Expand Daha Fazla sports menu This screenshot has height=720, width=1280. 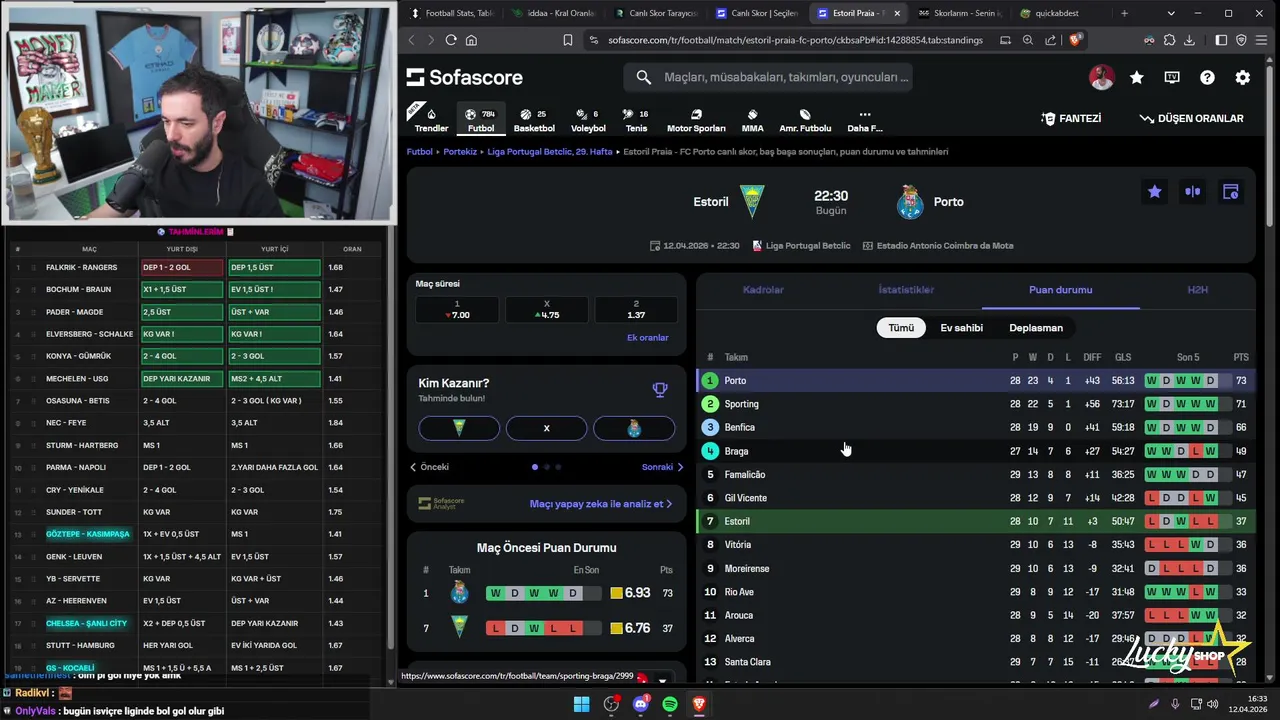tap(864, 119)
